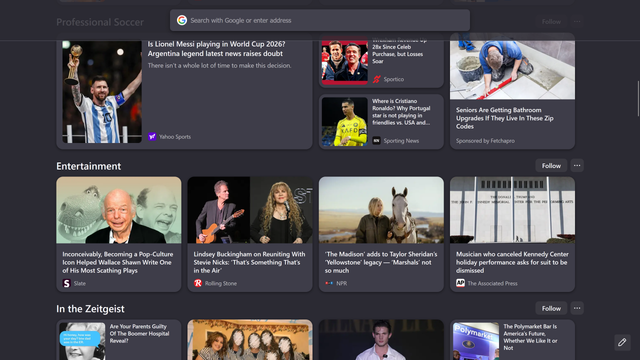Open 'The Madison' Taylor Sheridan article
Screen dimensions: 640x360
coord(381,262)
